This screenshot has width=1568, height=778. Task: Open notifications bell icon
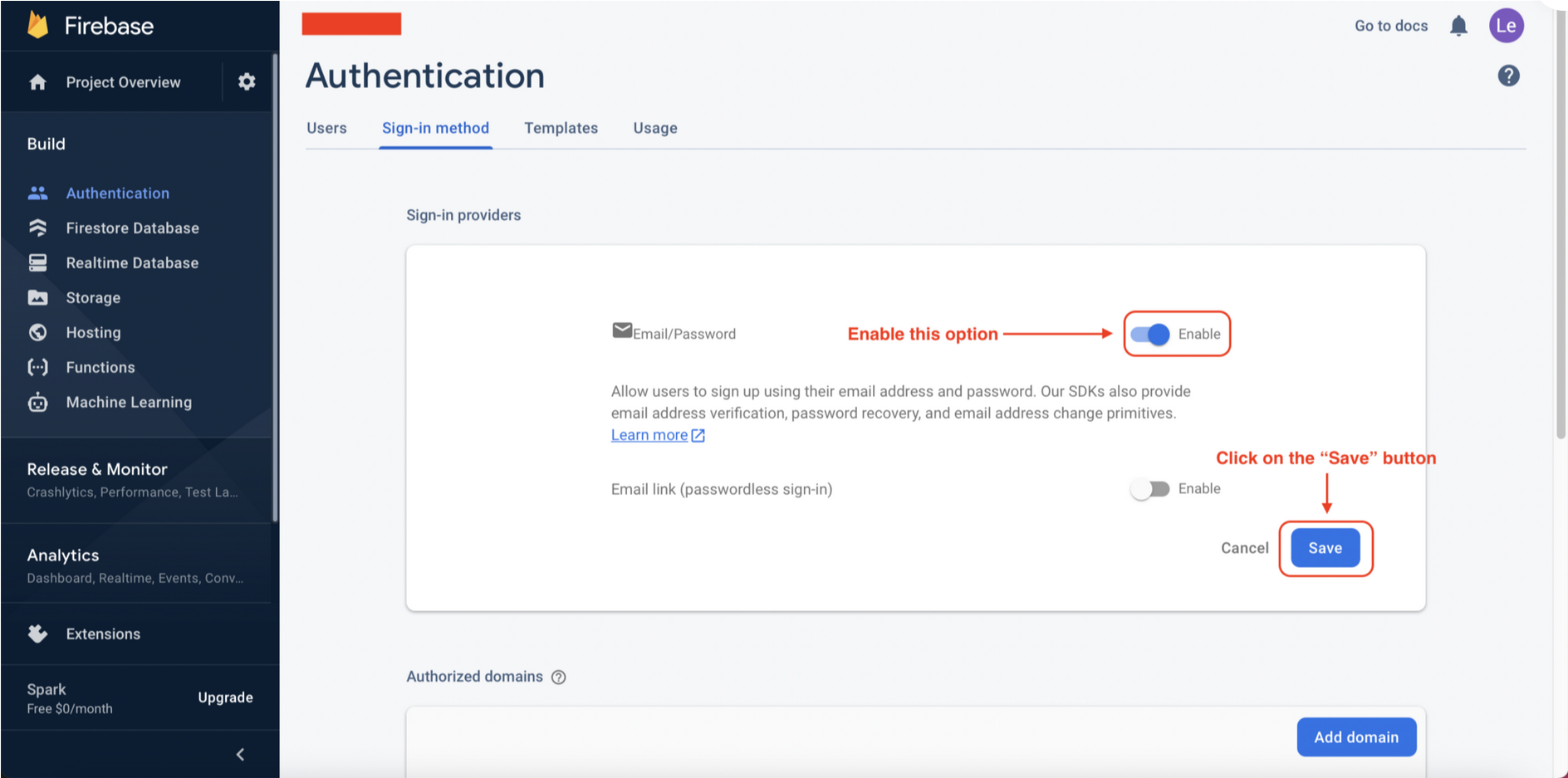click(x=1458, y=26)
